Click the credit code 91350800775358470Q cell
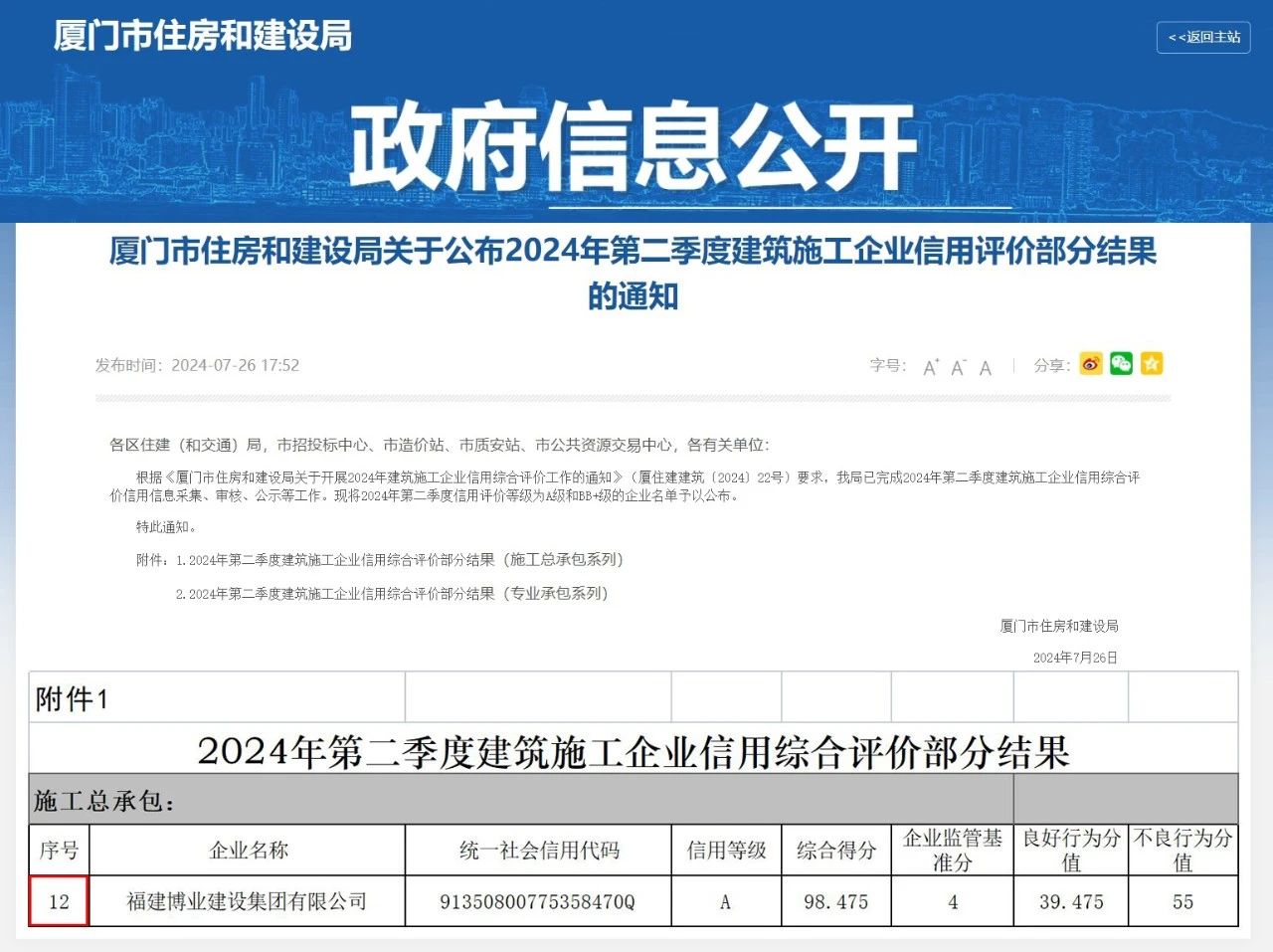Viewport: 1273px width, 952px height. [538, 902]
